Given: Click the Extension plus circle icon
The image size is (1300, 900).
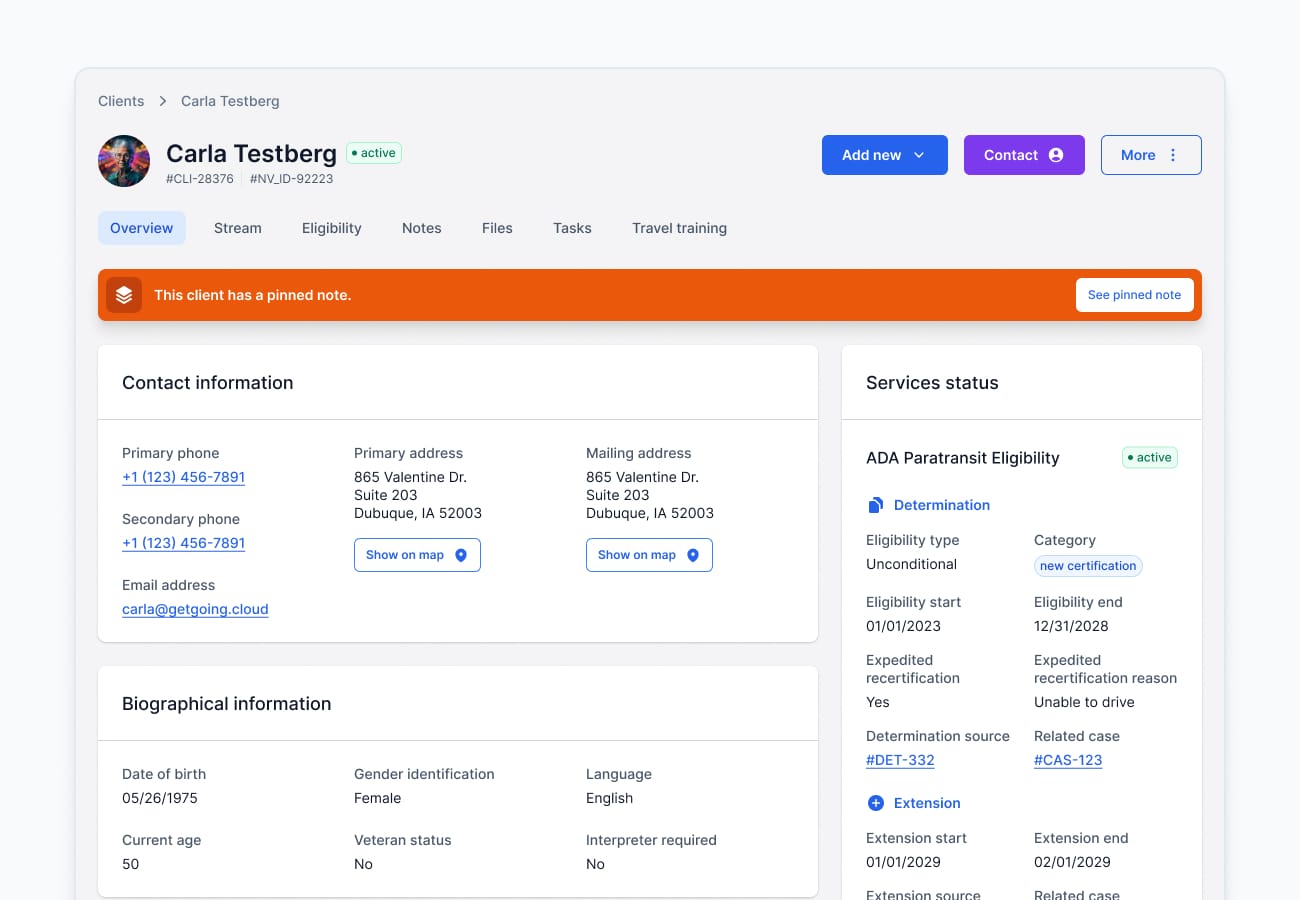Looking at the screenshot, I should 876,803.
